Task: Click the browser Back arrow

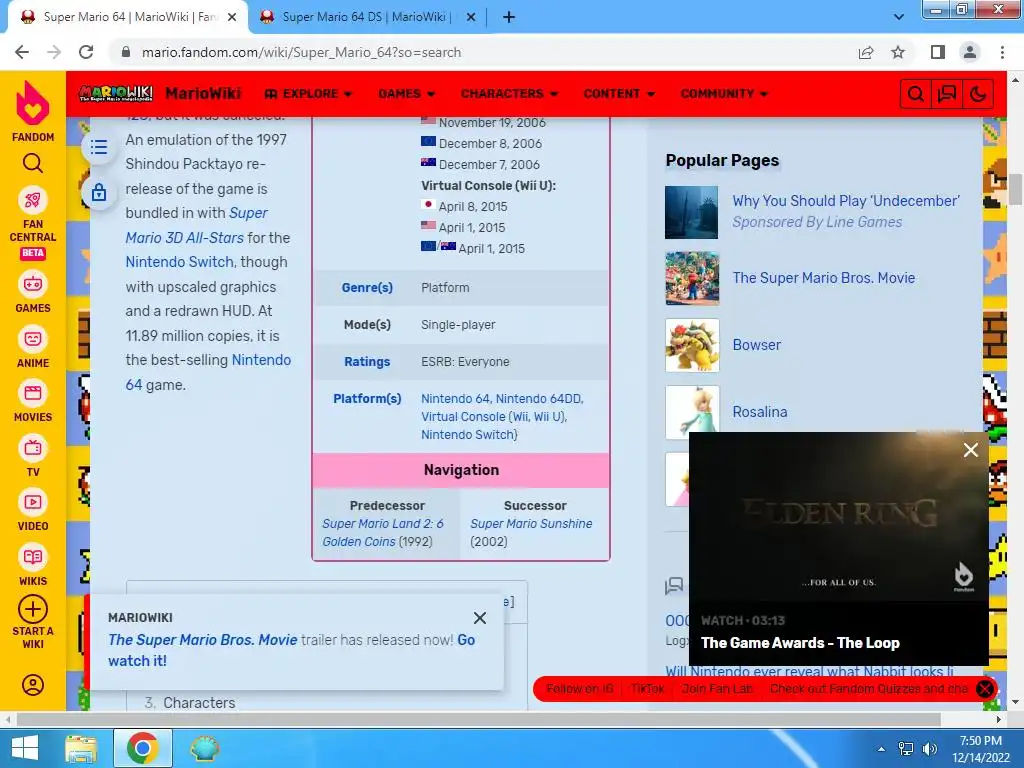Action: pyautogui.click(x=22, y=52)
